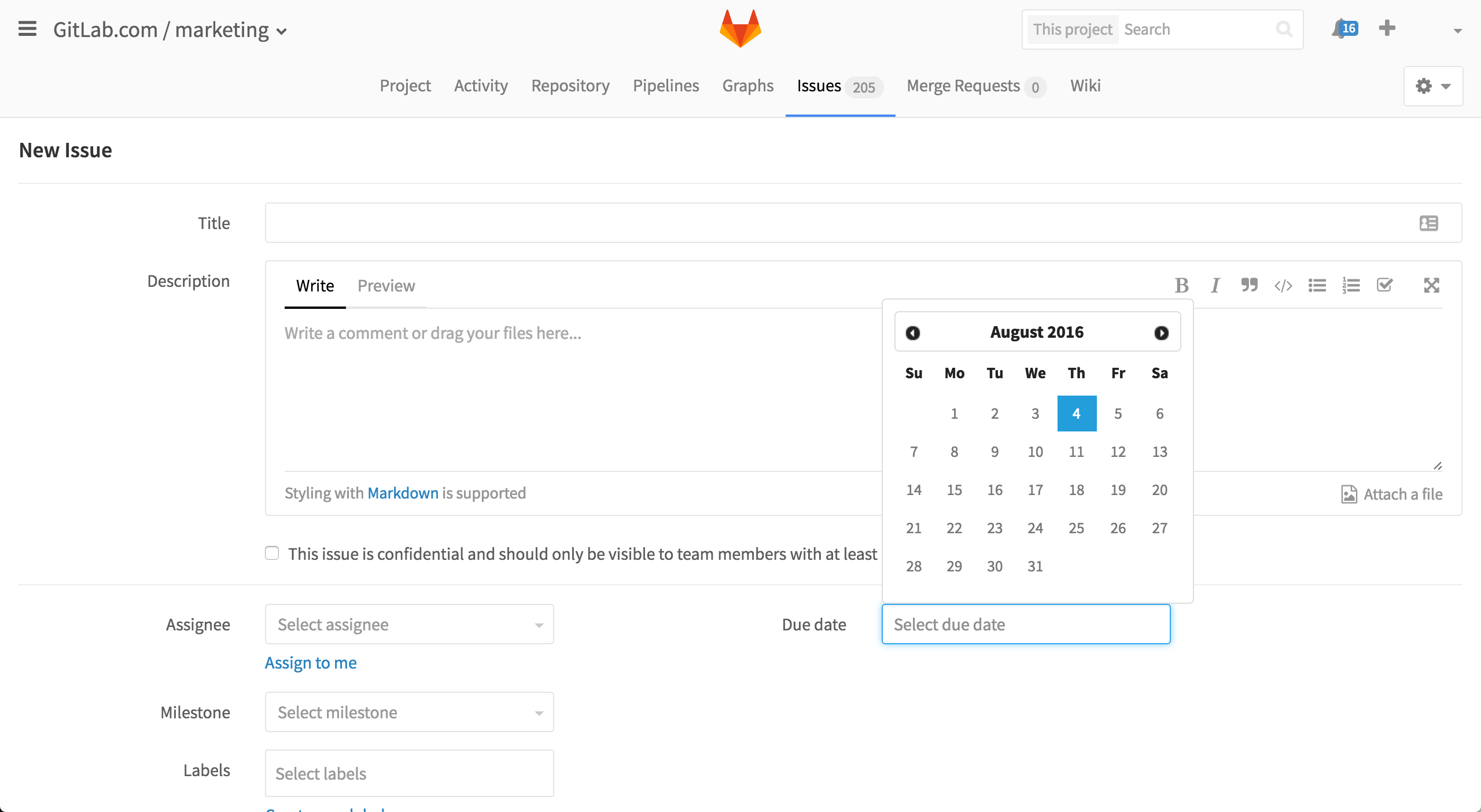Click the Bold formatting icon
1481x812 pixels.
pos(1181,285)
